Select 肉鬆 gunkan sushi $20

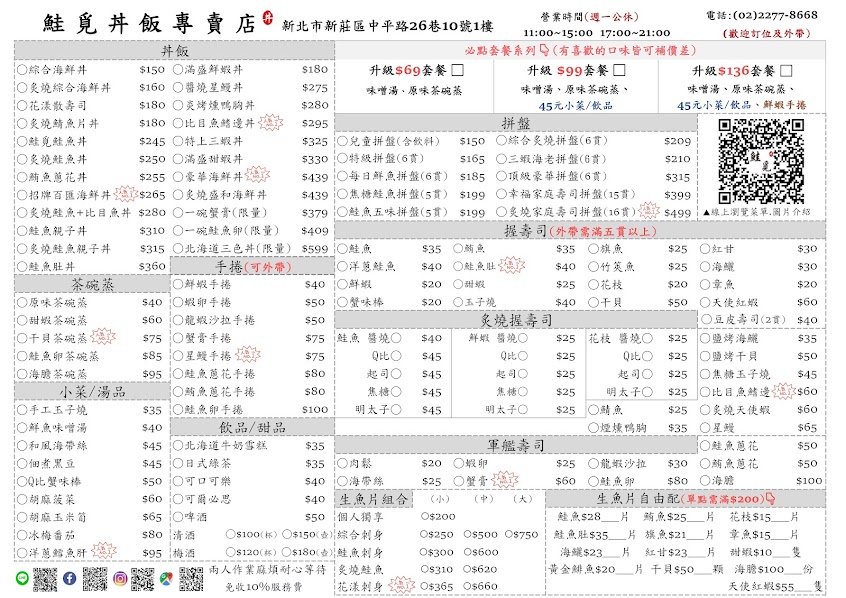point(342,463)
